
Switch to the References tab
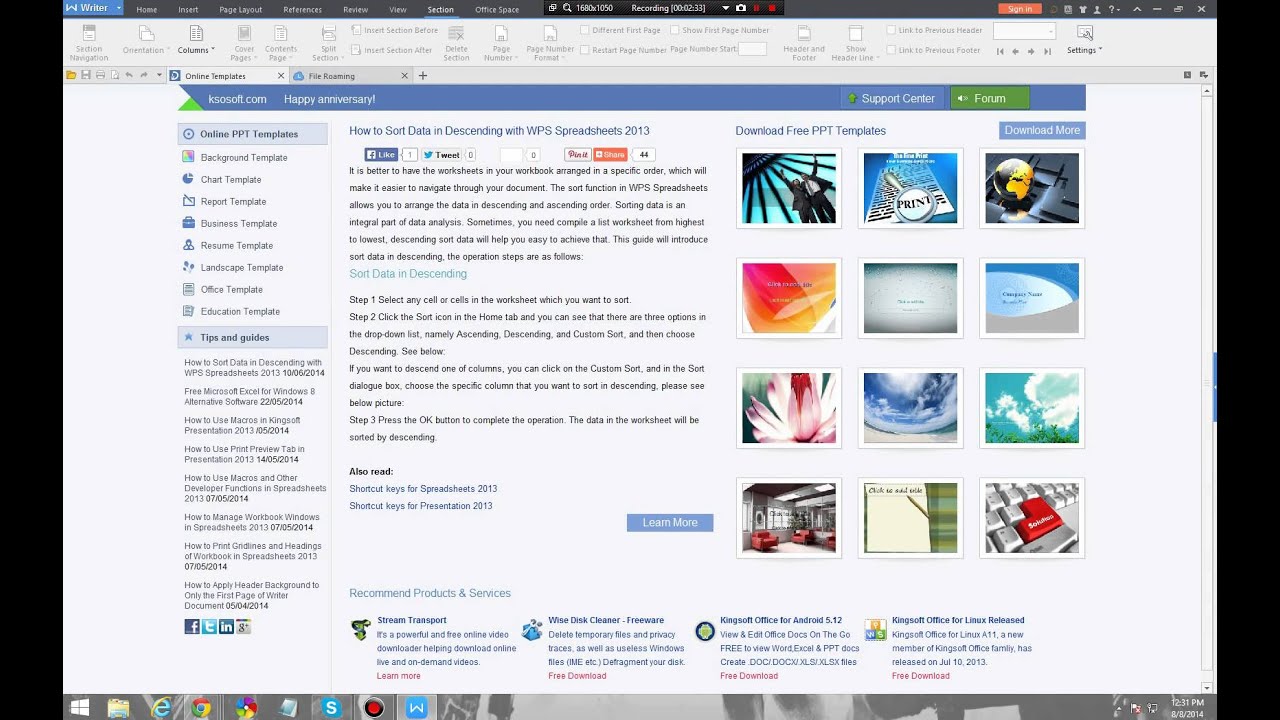pyautogui.click(x=302, y=9)
